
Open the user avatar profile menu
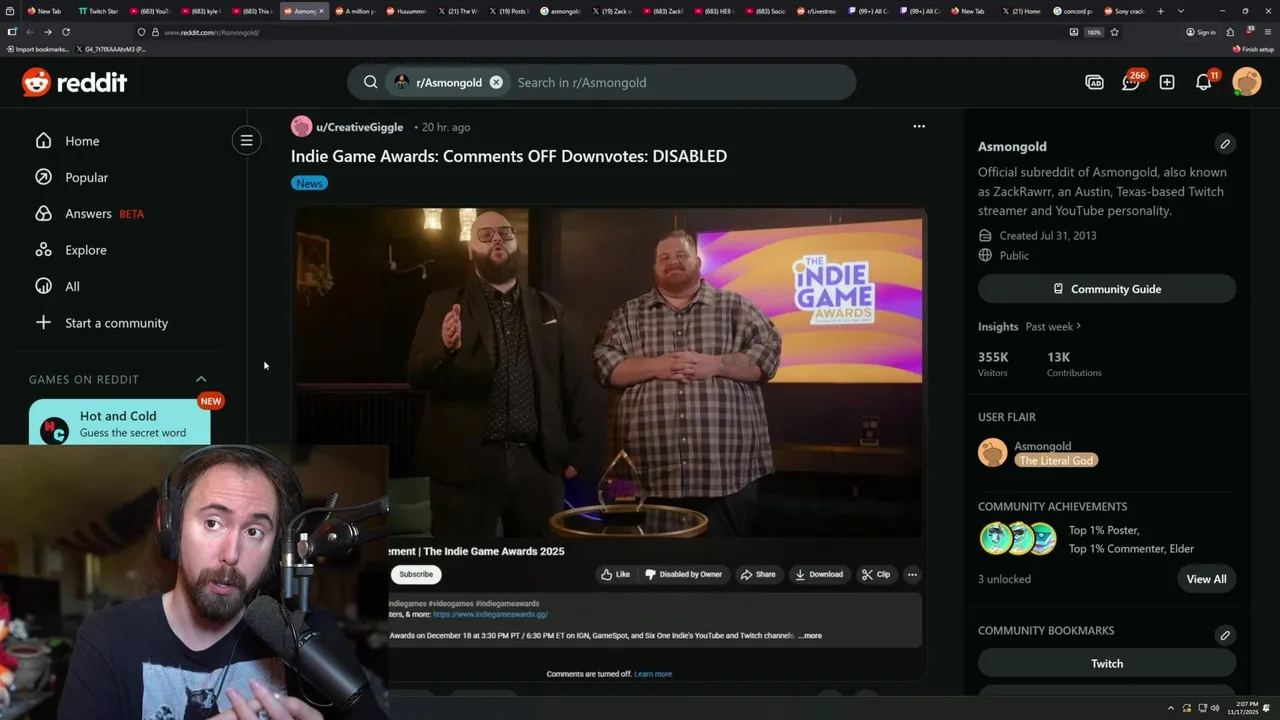point(1247,82)
